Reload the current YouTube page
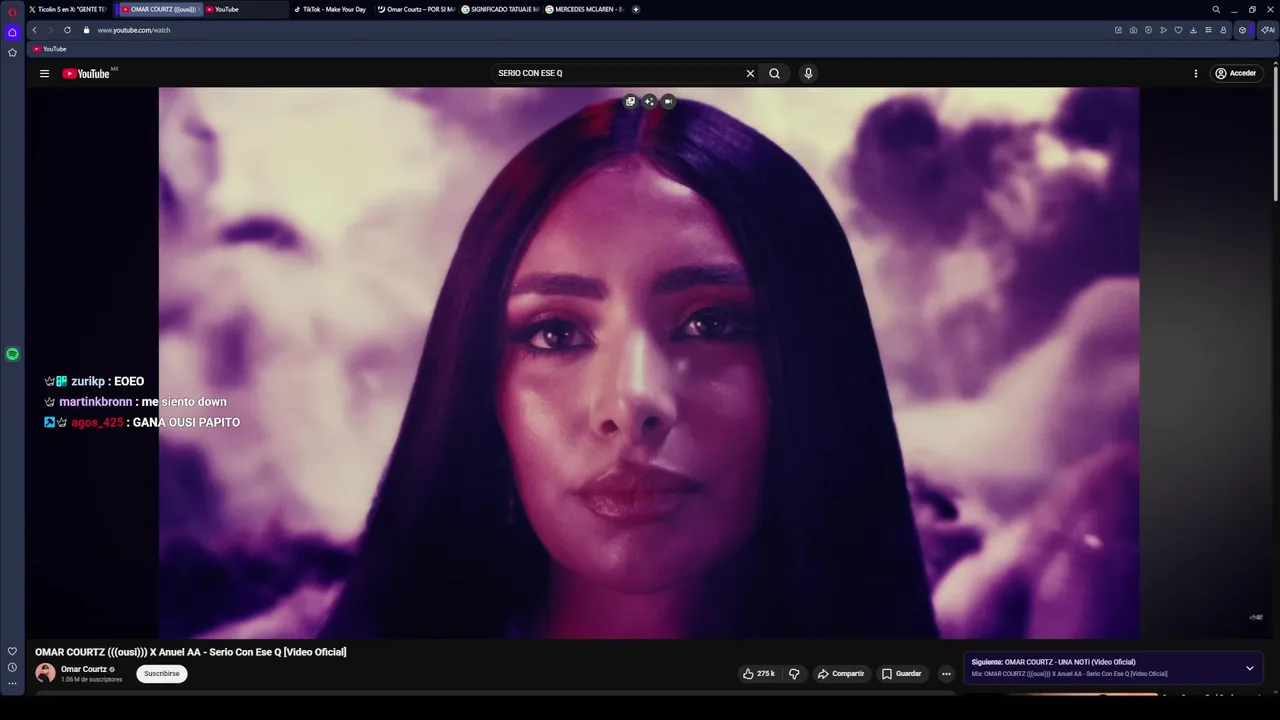 (x=67, y=30)
